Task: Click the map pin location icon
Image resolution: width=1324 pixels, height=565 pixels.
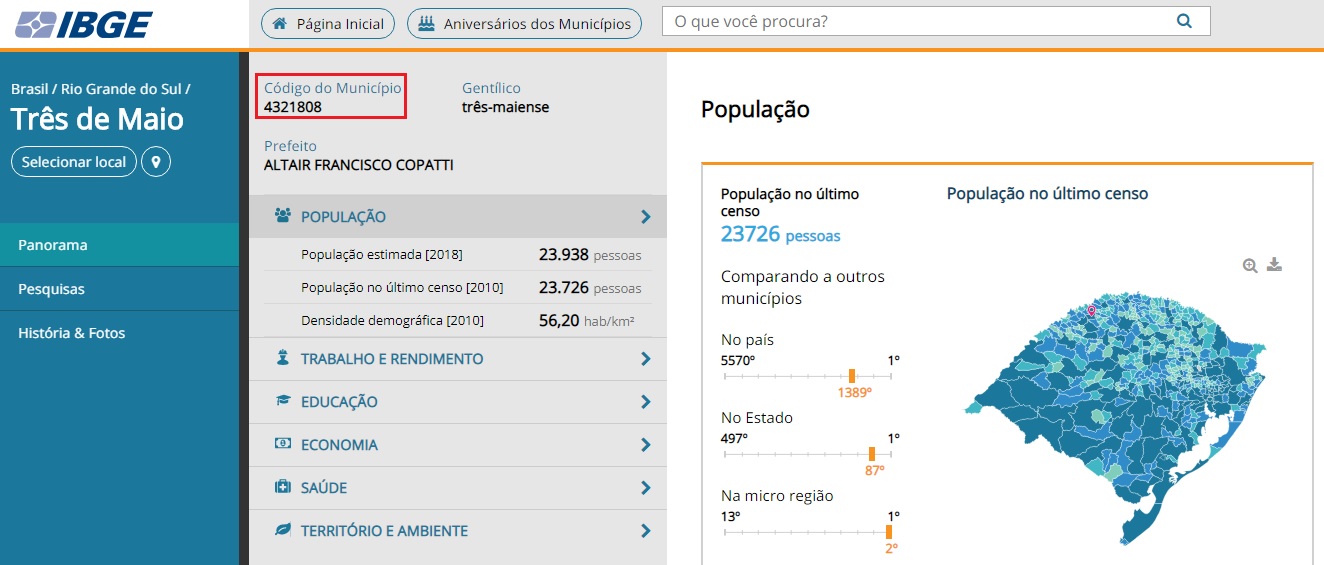Action: point(156,162)
